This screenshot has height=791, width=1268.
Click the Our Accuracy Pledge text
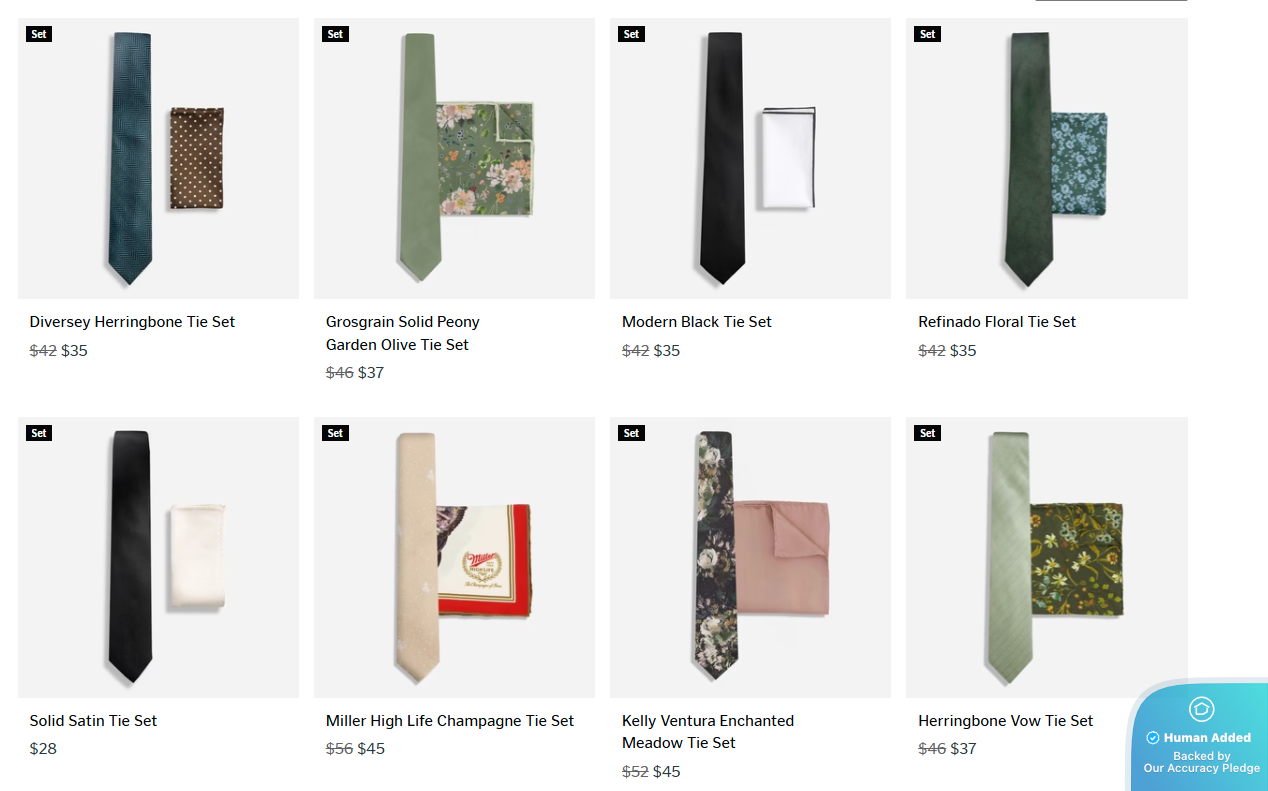[x=1201, y=769]
